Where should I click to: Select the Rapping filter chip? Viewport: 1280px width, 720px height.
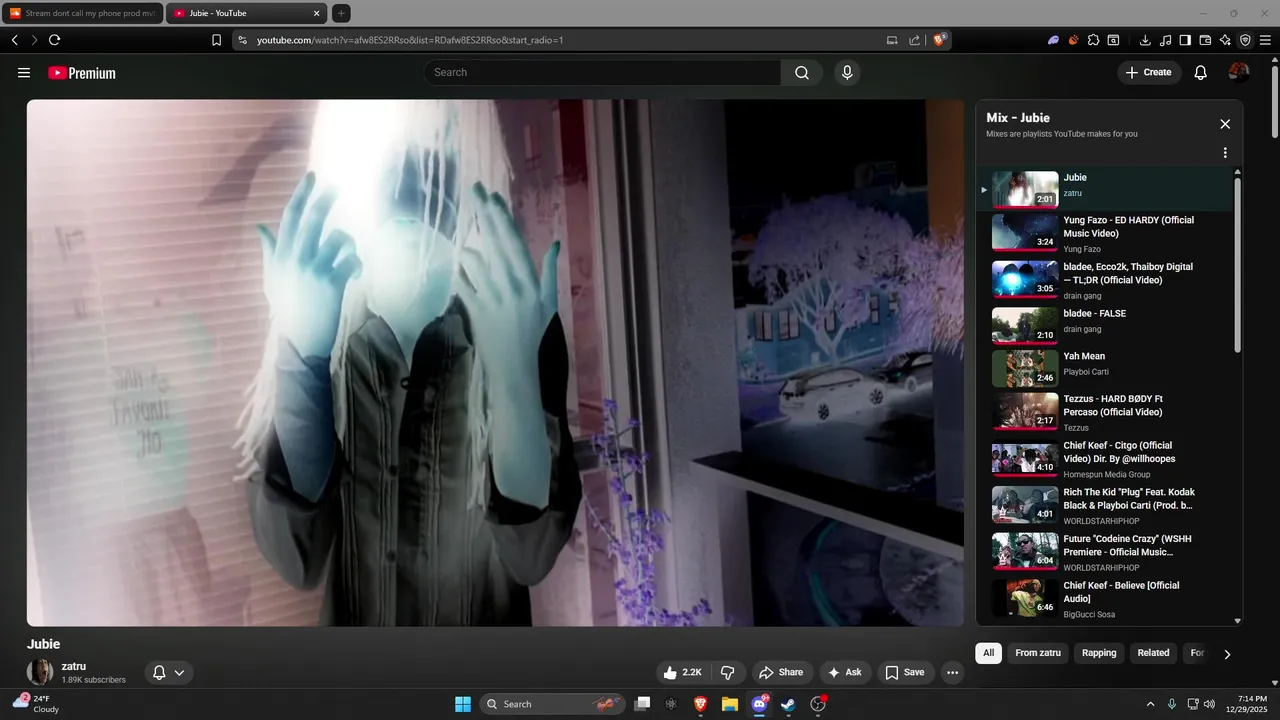(x=1099, y=653)
